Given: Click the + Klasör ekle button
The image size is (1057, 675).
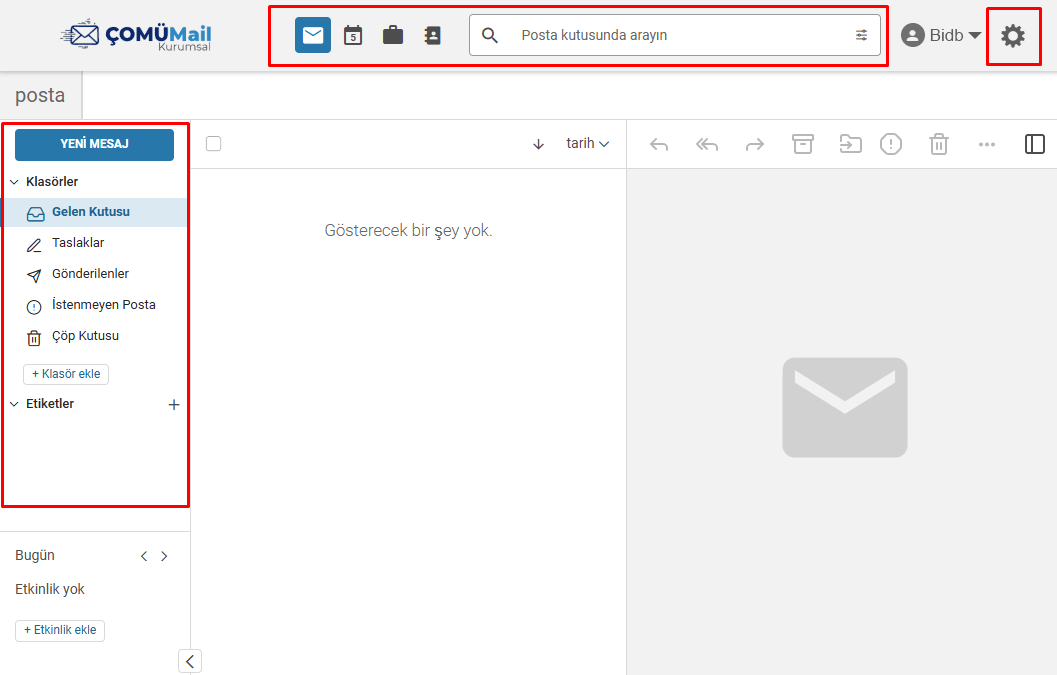Looking at the screenshot, I should [66, 374].
